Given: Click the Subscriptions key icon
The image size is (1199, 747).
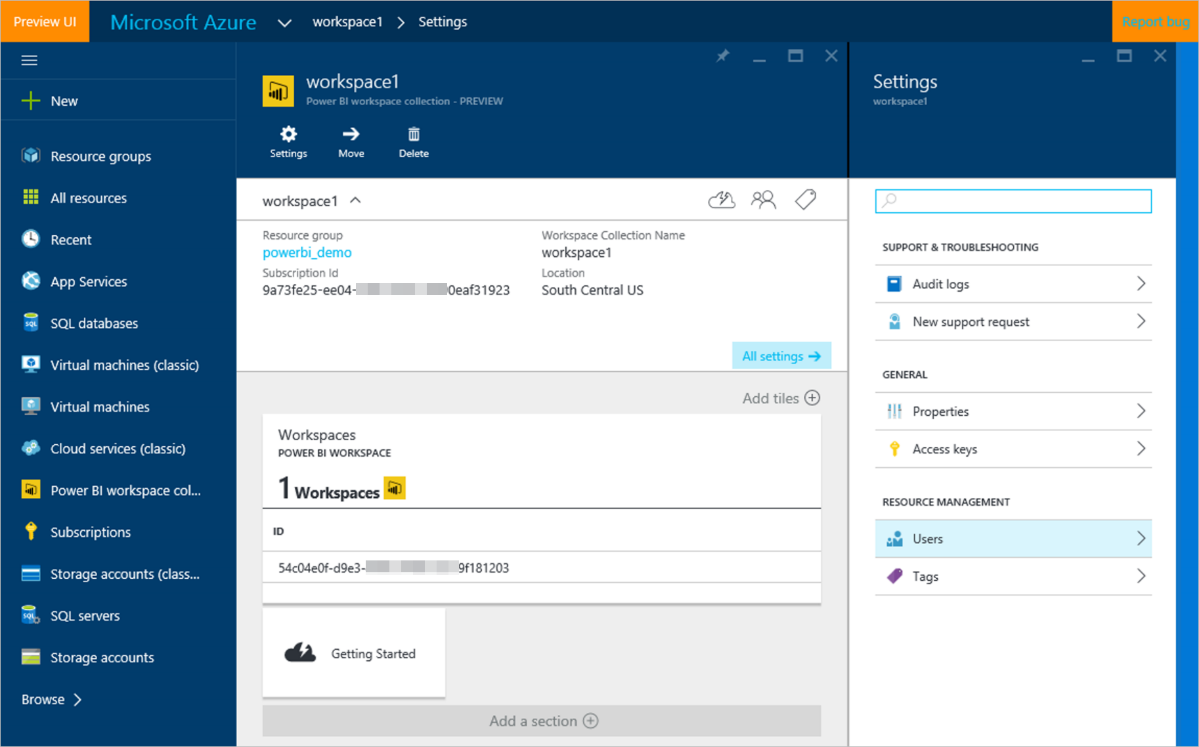Looking at the screenshot, I should point(31,531).
